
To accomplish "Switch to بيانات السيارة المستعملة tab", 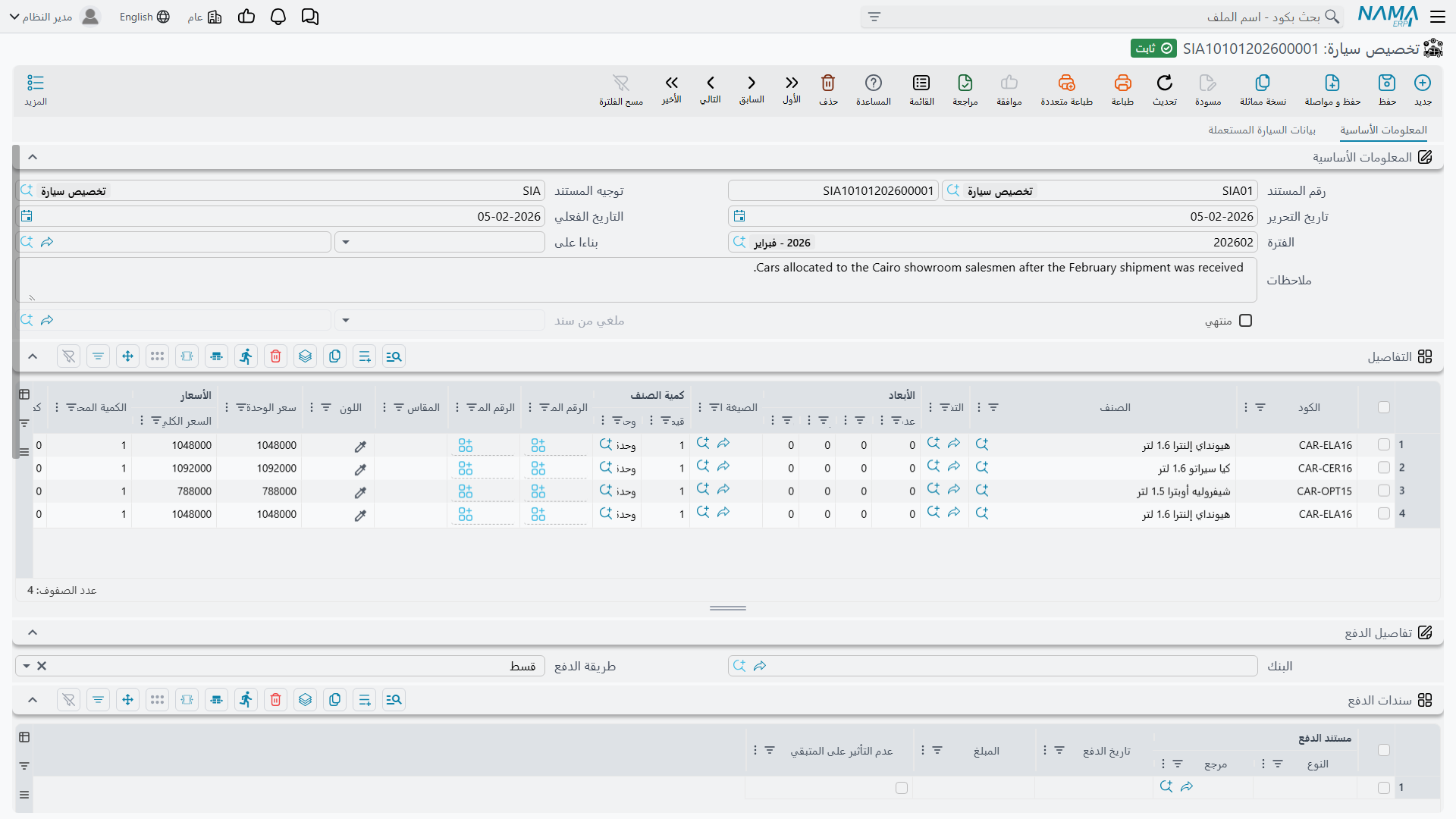I will click(x=1262, y=130).
